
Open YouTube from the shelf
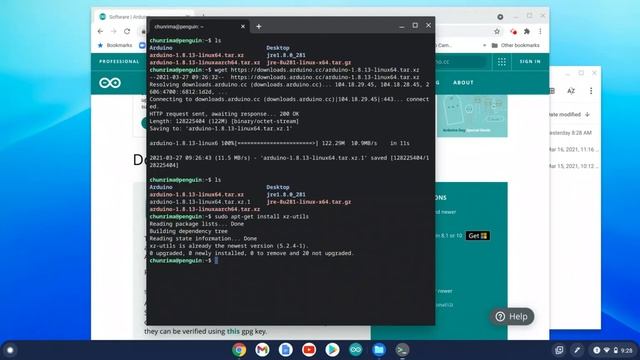(309, 350)
